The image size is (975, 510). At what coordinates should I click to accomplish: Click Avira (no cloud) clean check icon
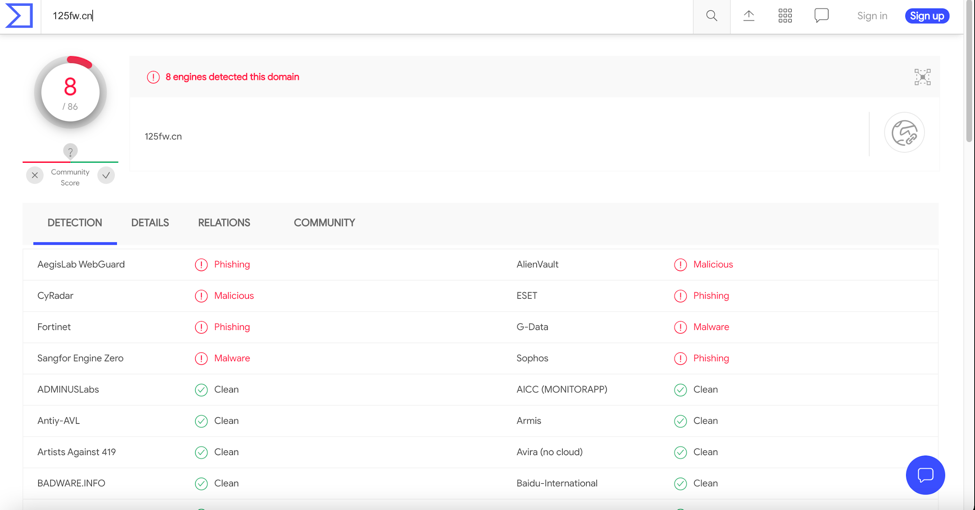coord(680,452)
